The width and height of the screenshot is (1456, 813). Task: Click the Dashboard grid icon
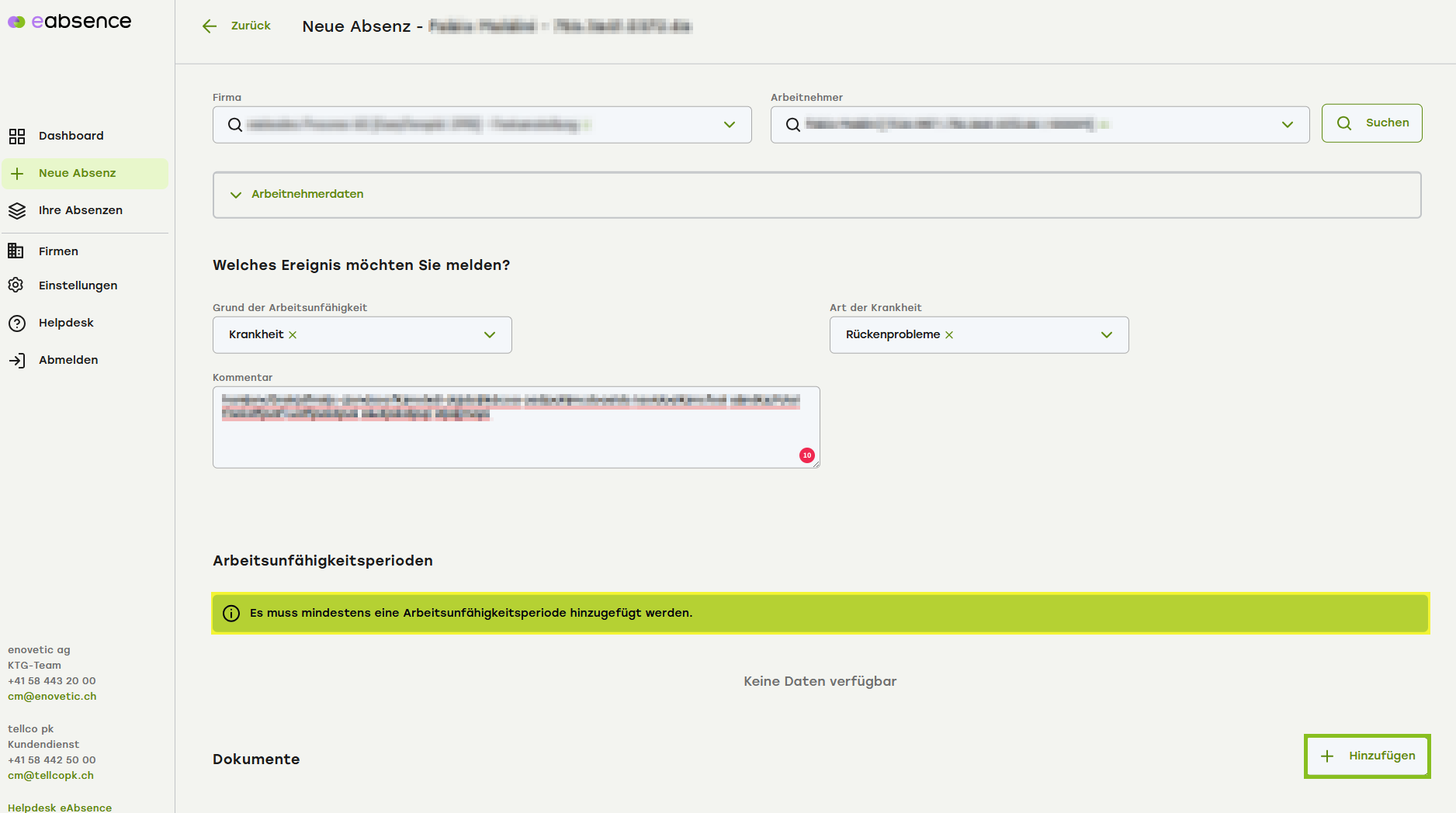(17, 137)
